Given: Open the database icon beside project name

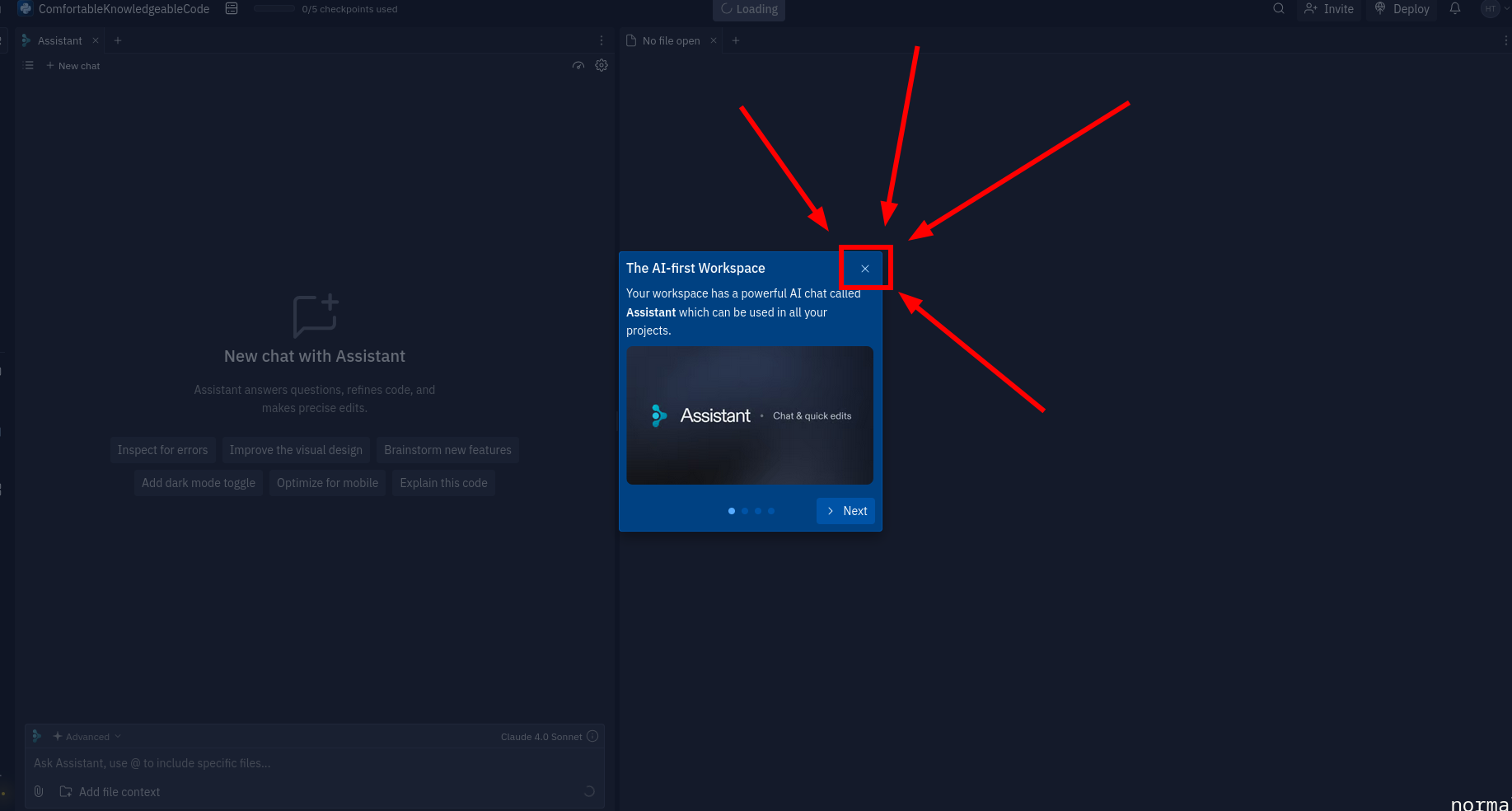Looking at the screenshot, I should (x=232, y=9).
